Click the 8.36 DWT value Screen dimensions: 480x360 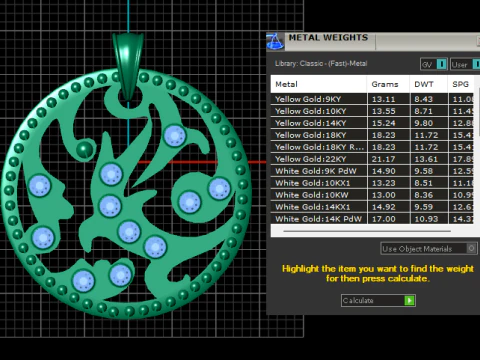click(x=423, y=195)
